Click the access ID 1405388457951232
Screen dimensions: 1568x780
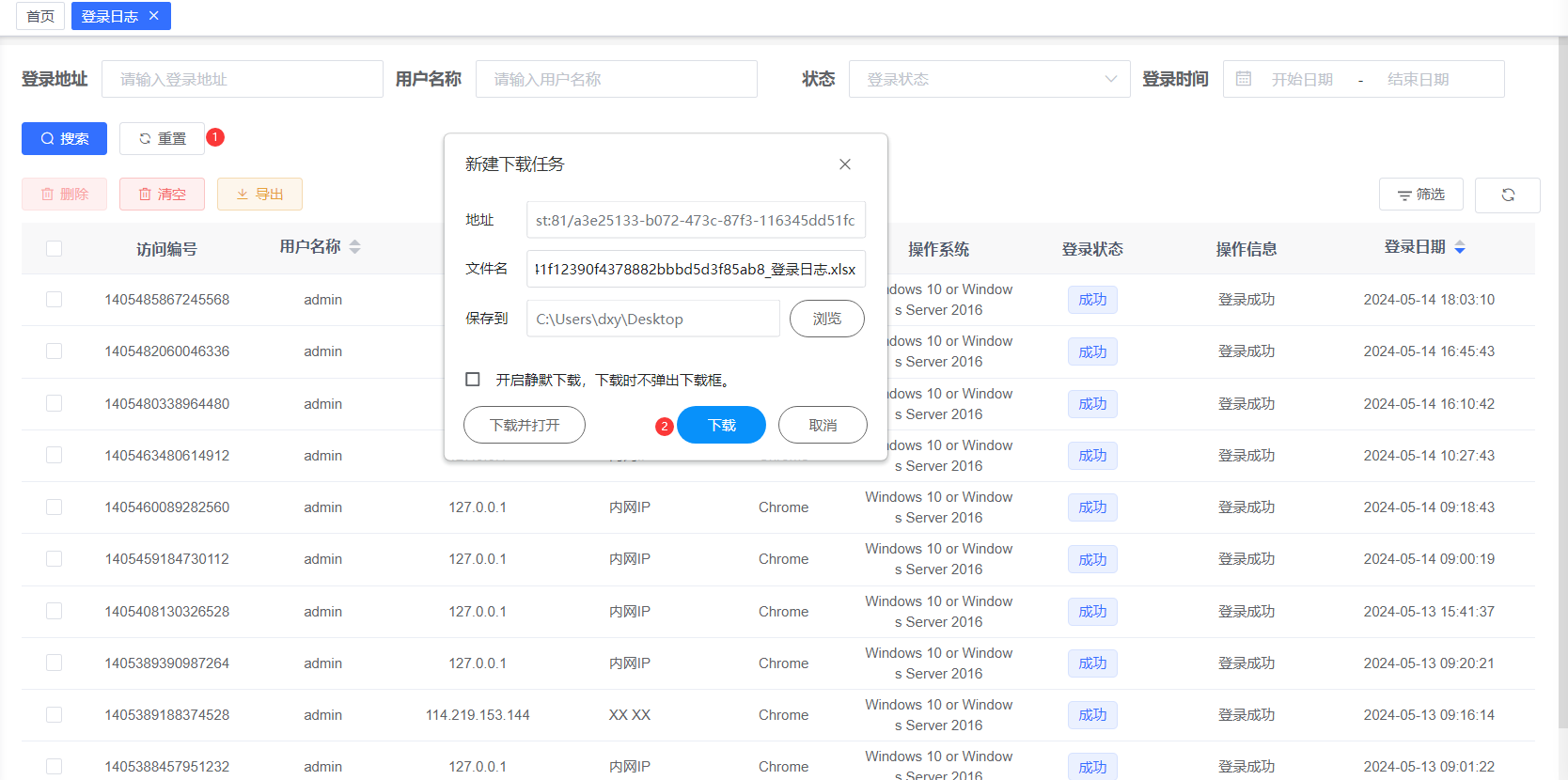[166, 767]
